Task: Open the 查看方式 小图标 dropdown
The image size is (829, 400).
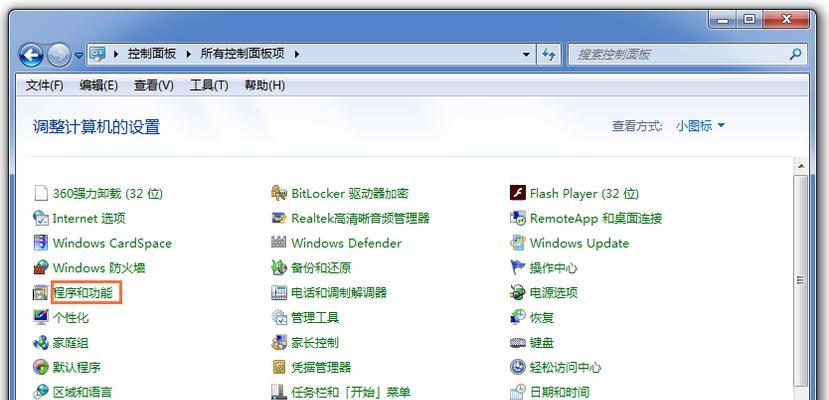Action: click(x=700, y=126)
